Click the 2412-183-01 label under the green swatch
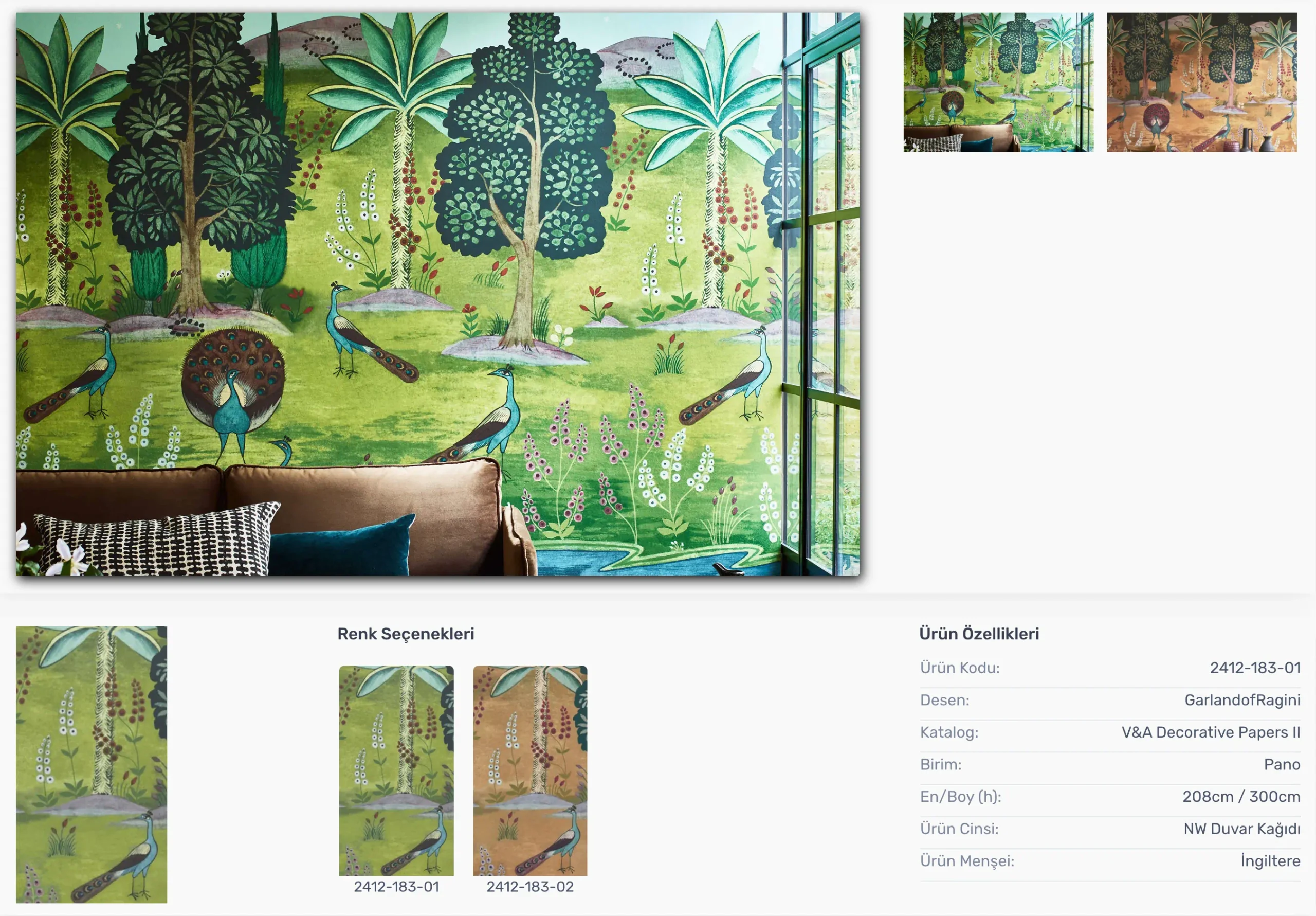Viewport: 1316px width, 916px height. coord(396,887)
